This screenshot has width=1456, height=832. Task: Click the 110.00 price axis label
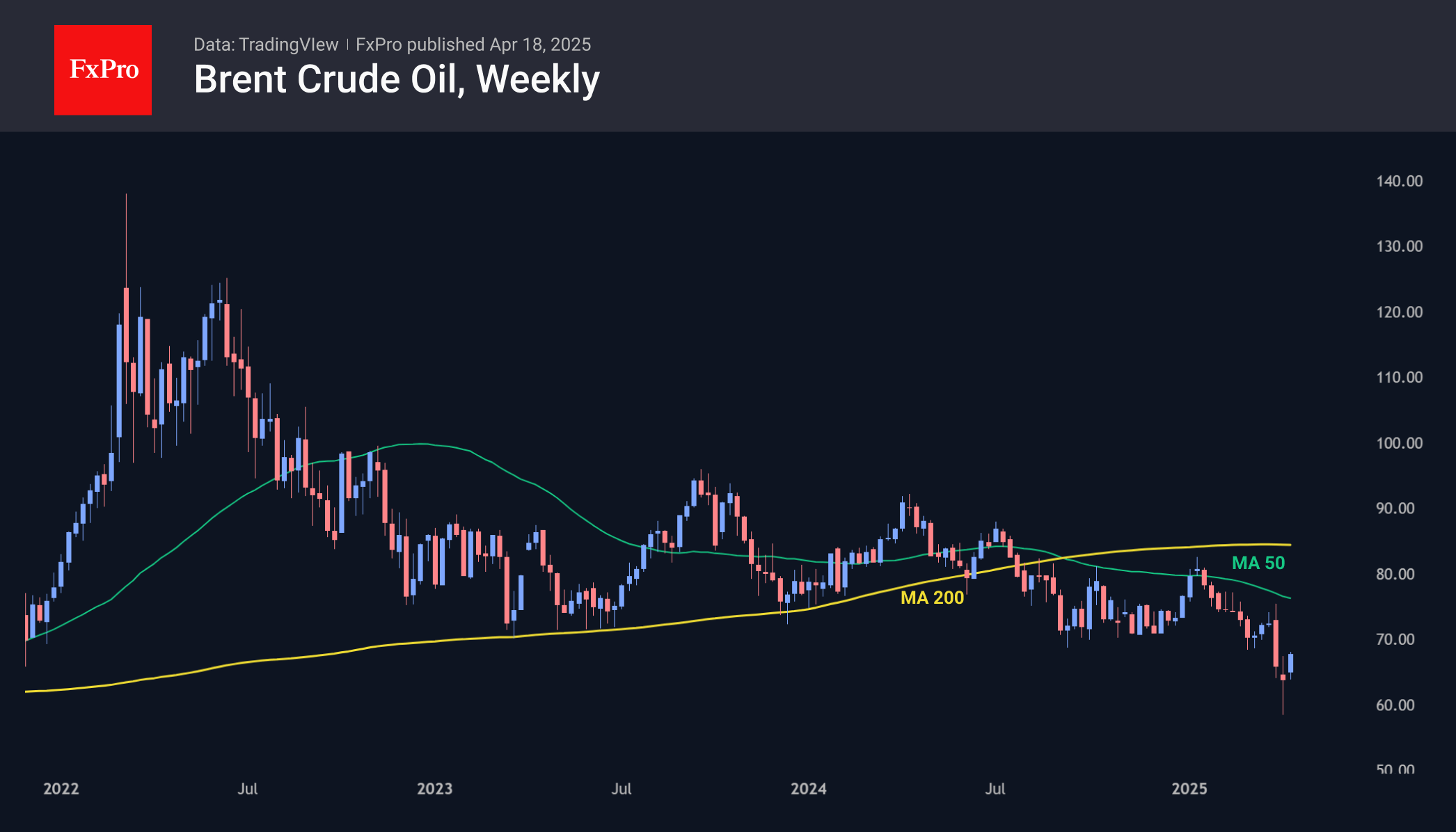[x=1399, y=378]
